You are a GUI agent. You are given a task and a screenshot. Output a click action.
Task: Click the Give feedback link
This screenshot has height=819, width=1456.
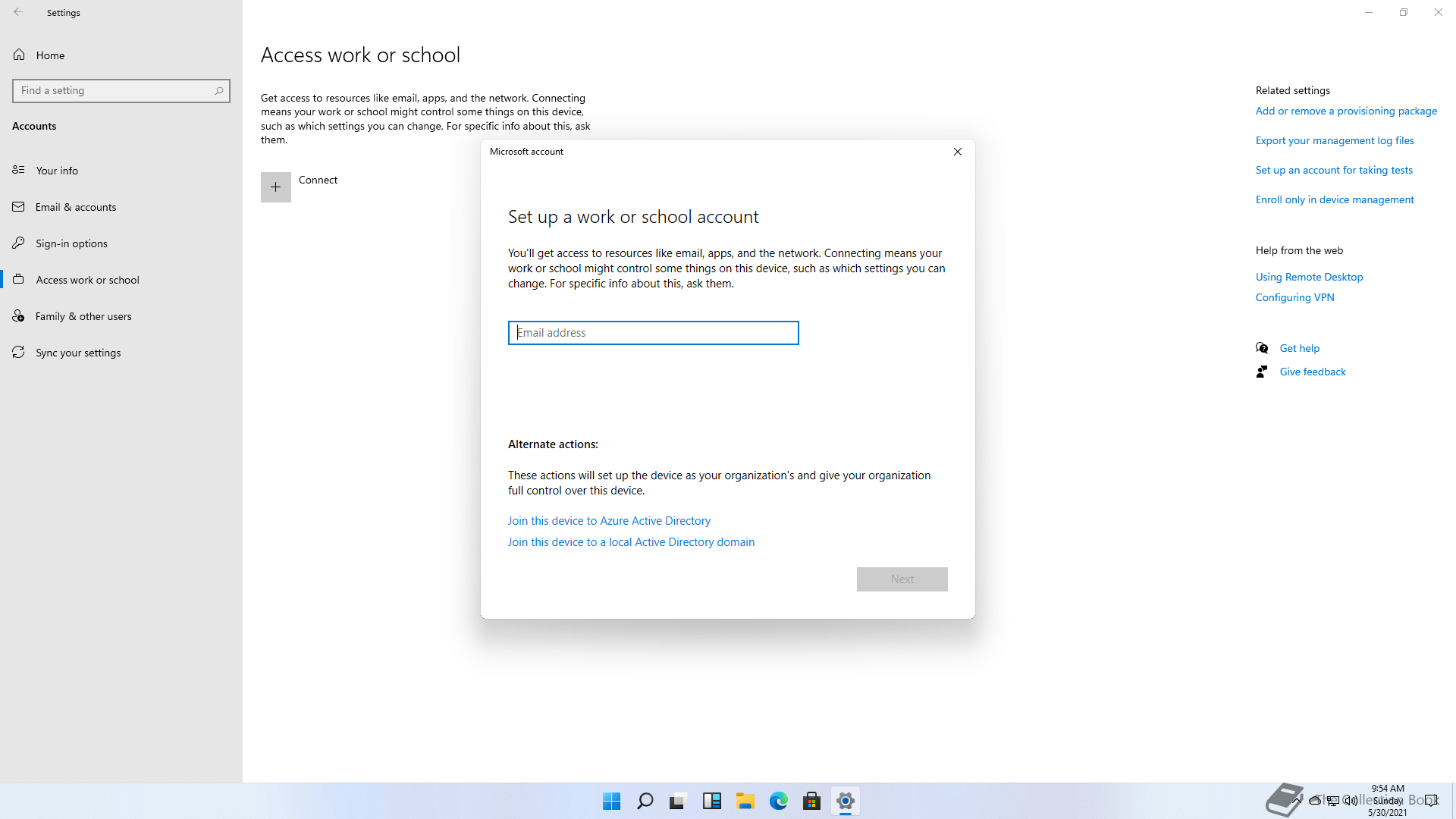point(1313,372)
